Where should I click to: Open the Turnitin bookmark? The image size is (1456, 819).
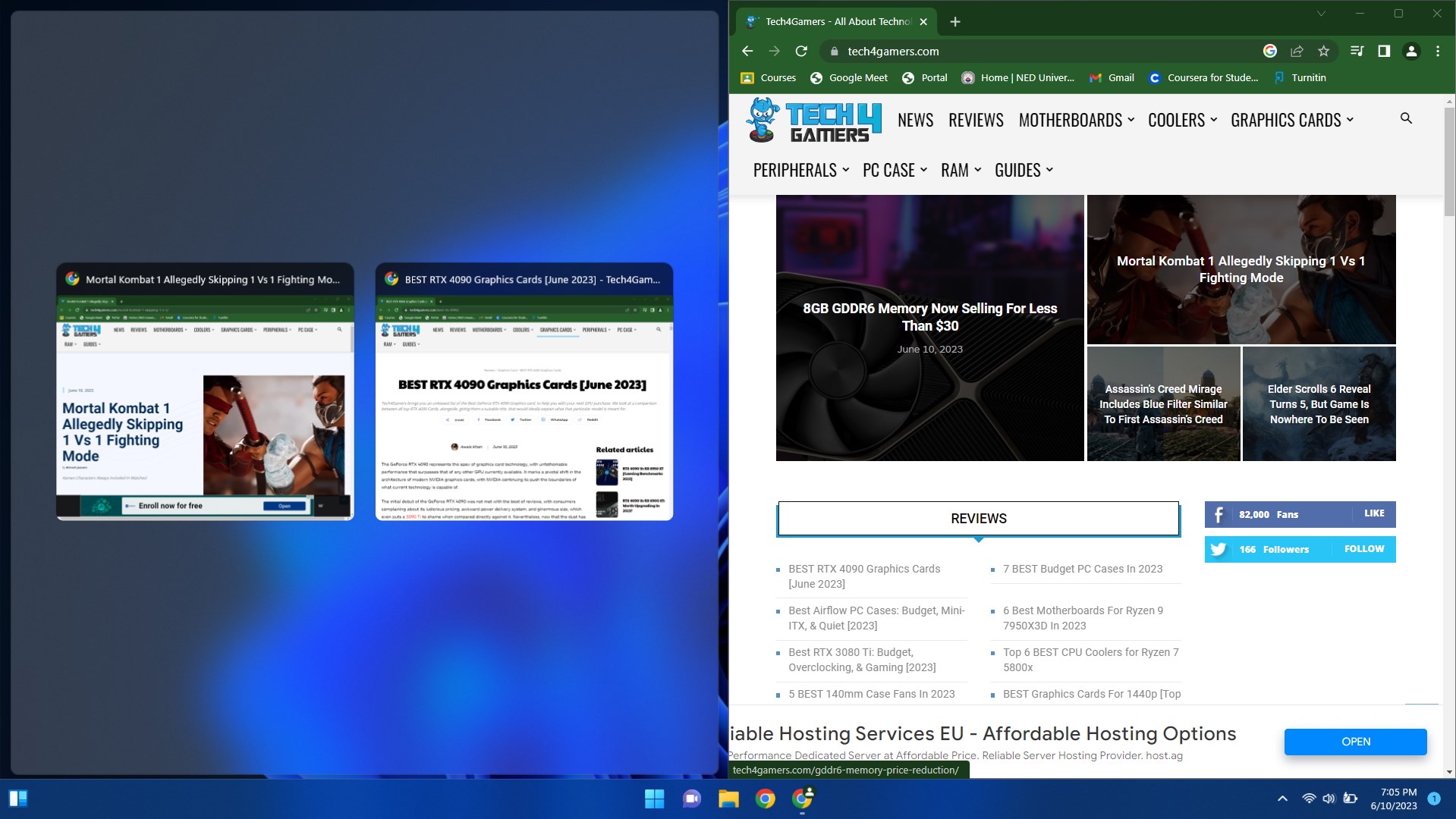(1300, 77)
